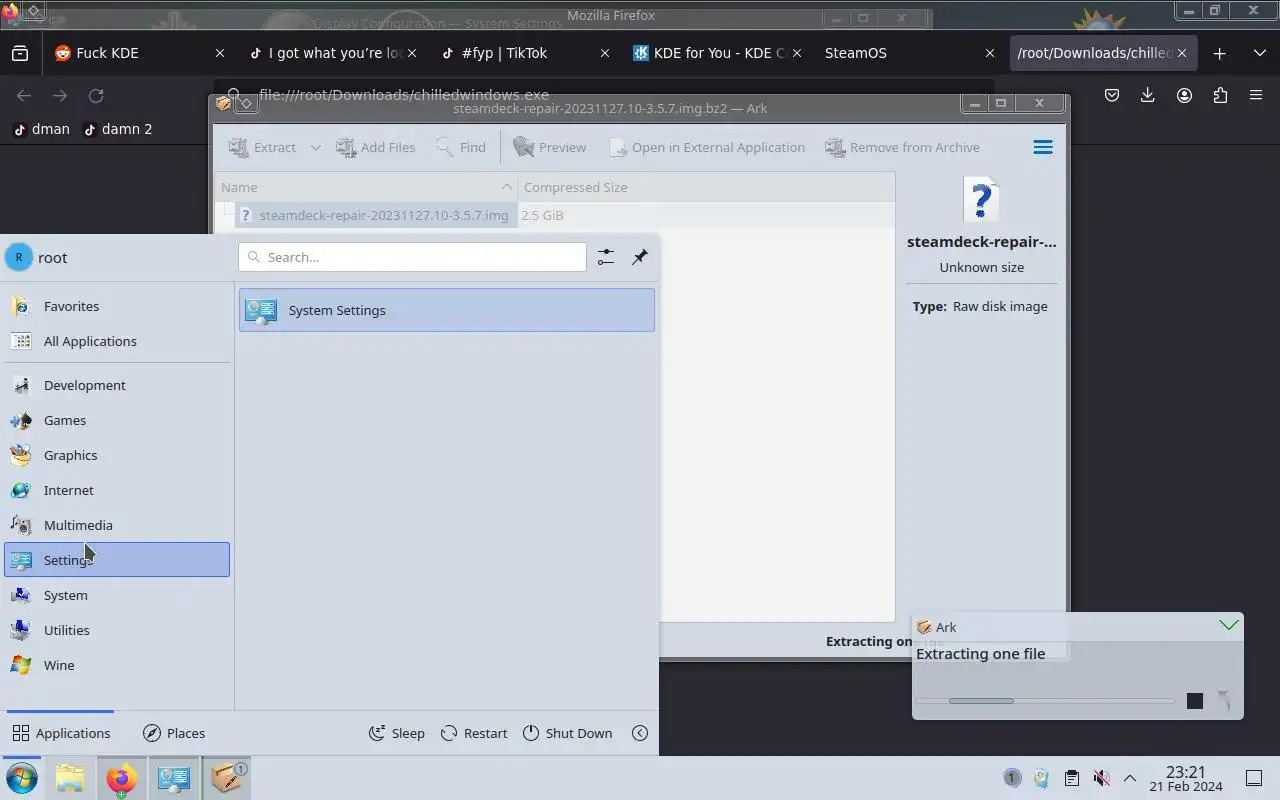Select steamdeck-repair-20231127.10-3.5.7.img file row
The width and height of the screenshot is (1280, 800).
pos(374,215)
